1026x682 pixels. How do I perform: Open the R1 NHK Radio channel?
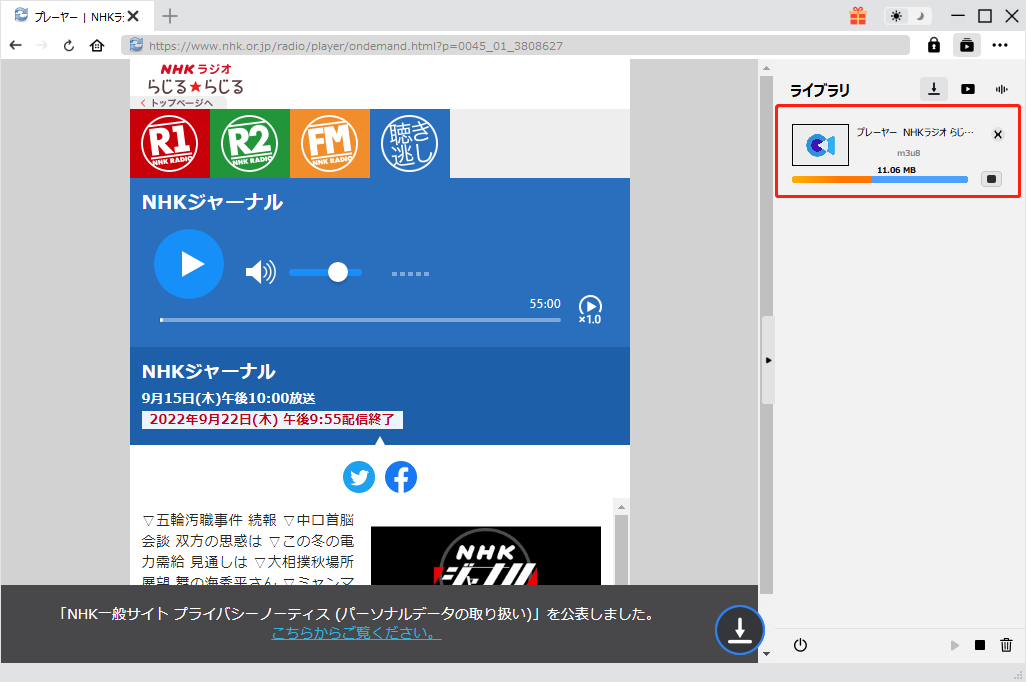click(x=170, y=143)
